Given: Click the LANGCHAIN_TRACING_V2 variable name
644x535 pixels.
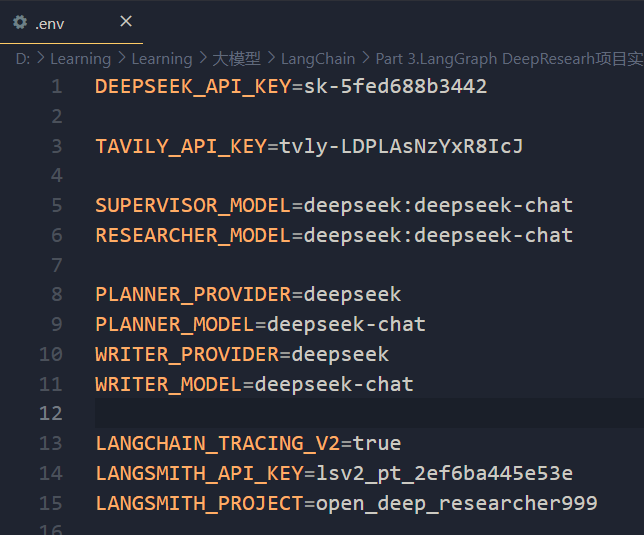Looking at the screenshot, I should (x=218, y=444).
